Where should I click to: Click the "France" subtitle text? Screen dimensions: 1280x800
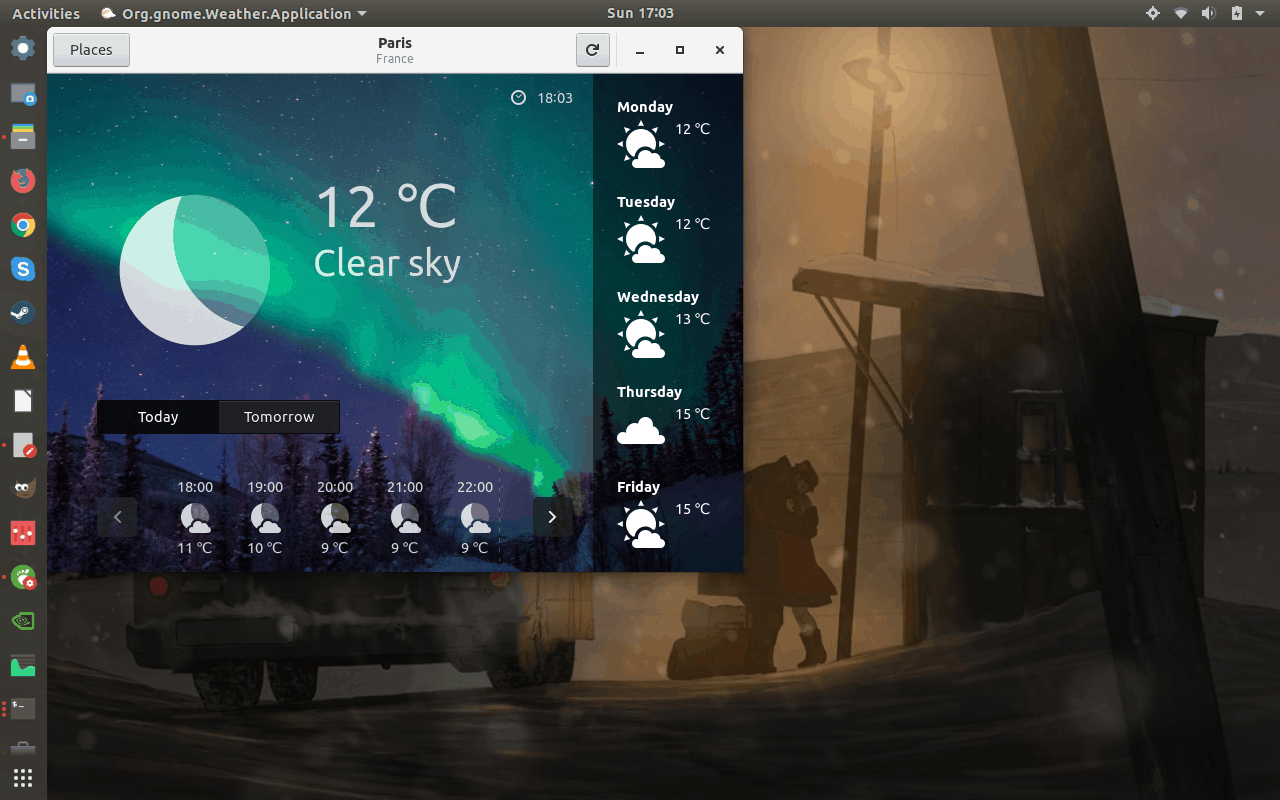point(395,59)
